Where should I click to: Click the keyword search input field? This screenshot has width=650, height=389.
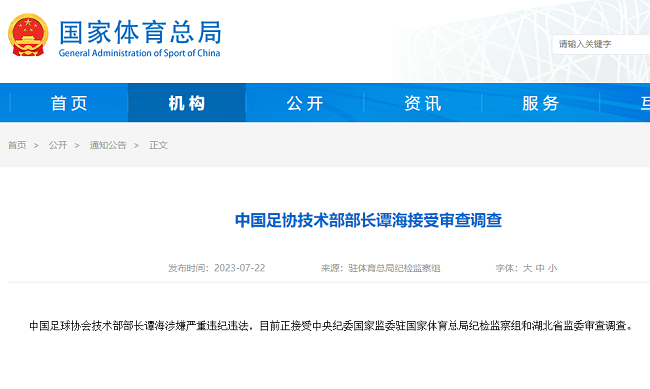601,44
